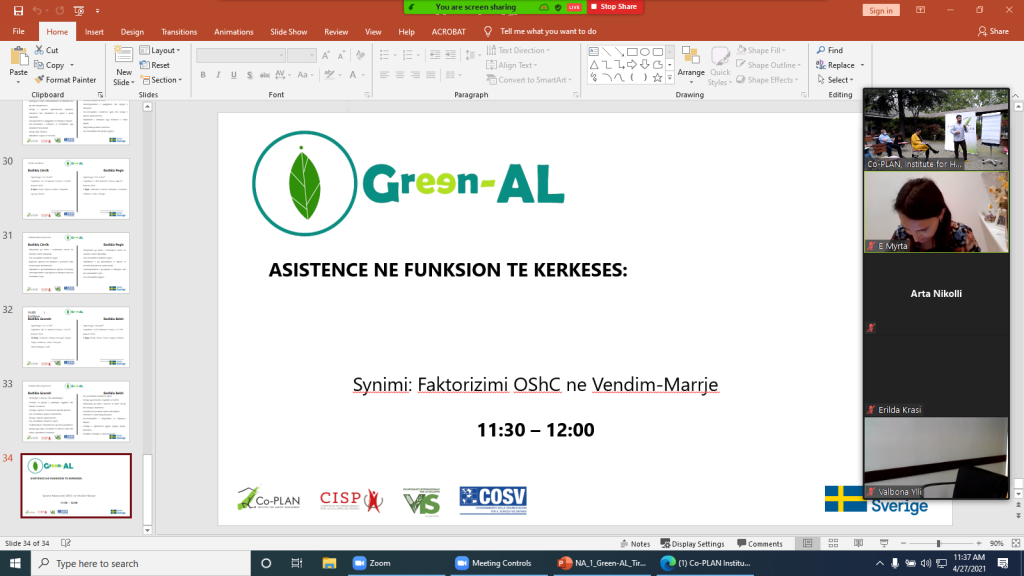Toggle text Shadow formatting
Image resolution: width=1024 pixels, height=576 pixels.
(249, 75)
